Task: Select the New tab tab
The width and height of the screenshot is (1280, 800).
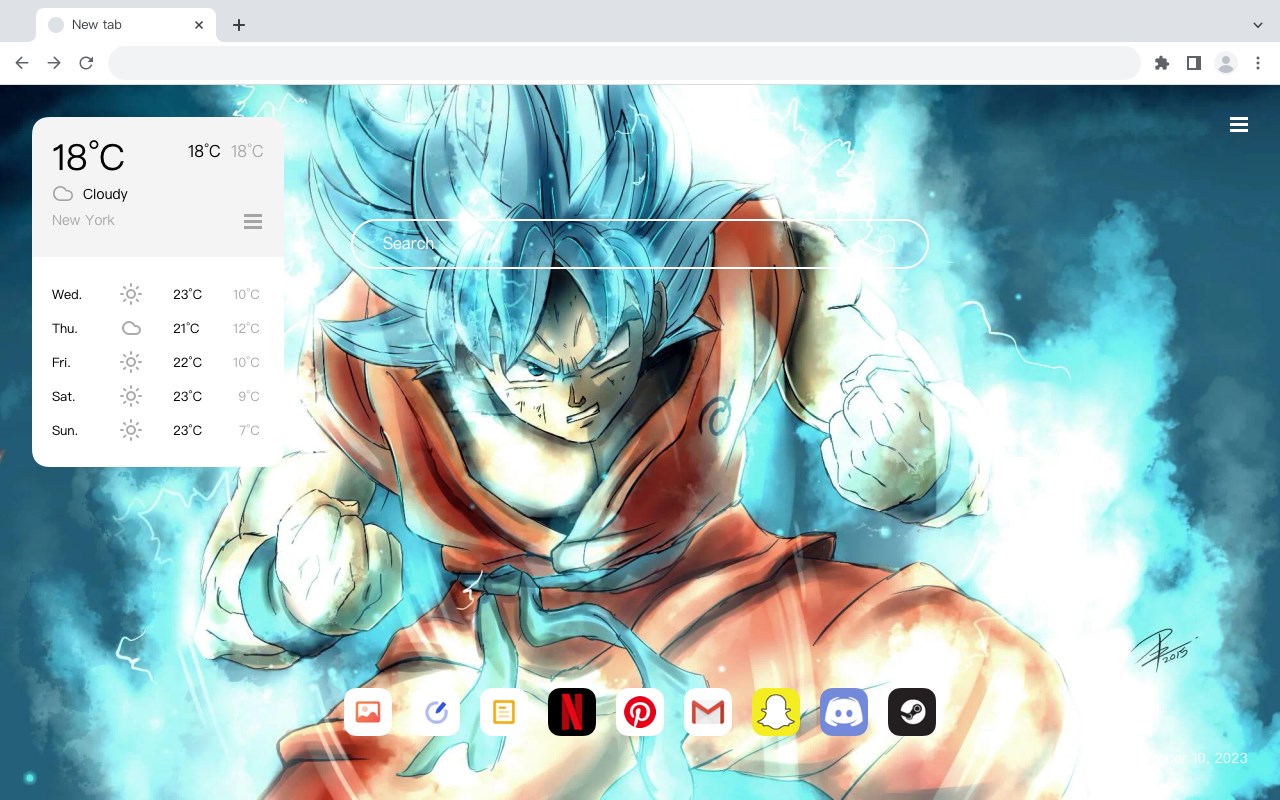Action: click(x=126, y=25)
